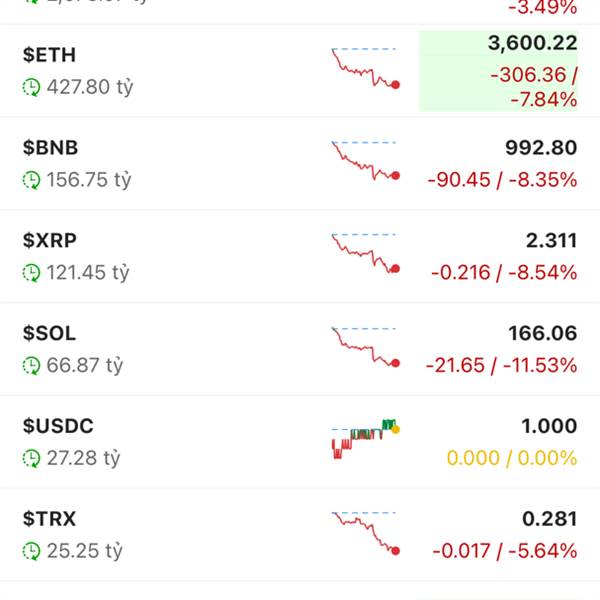Viewport: 600px width, 600px height.
Task: Open the $SOL coin details
Action: [x=49, y=333]
